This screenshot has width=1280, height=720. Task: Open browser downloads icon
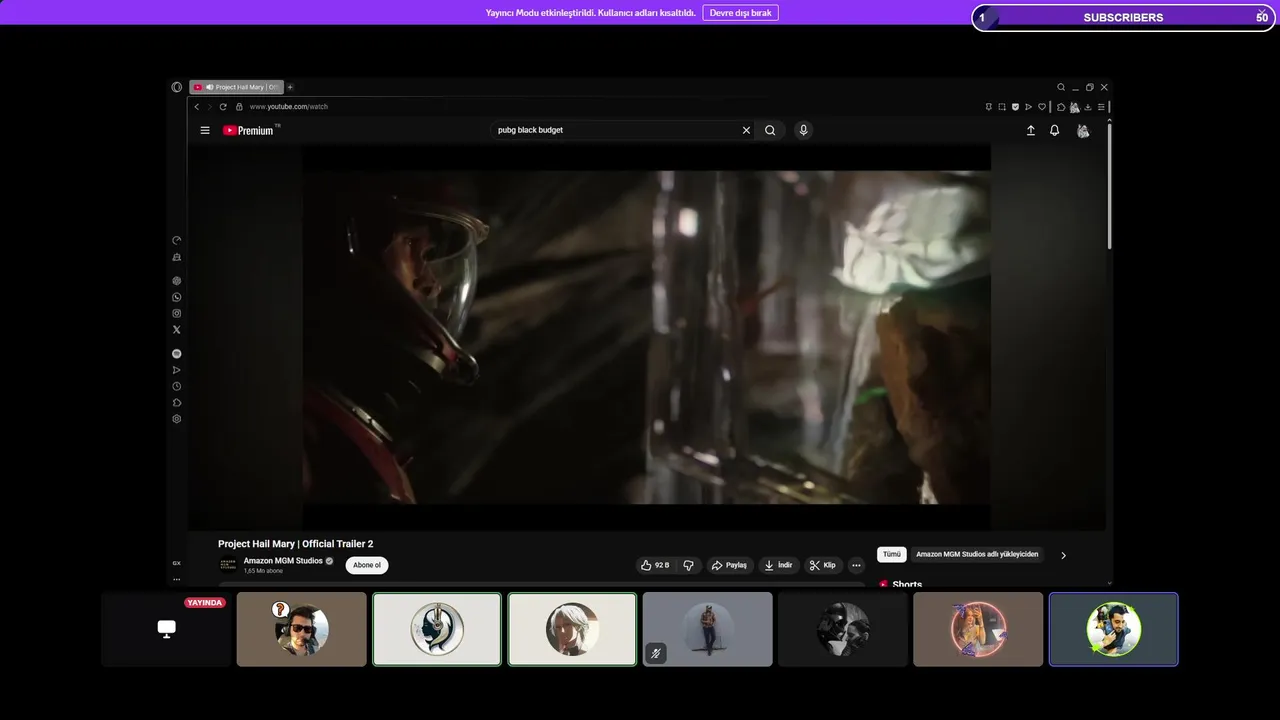(x=1088, y=107)
